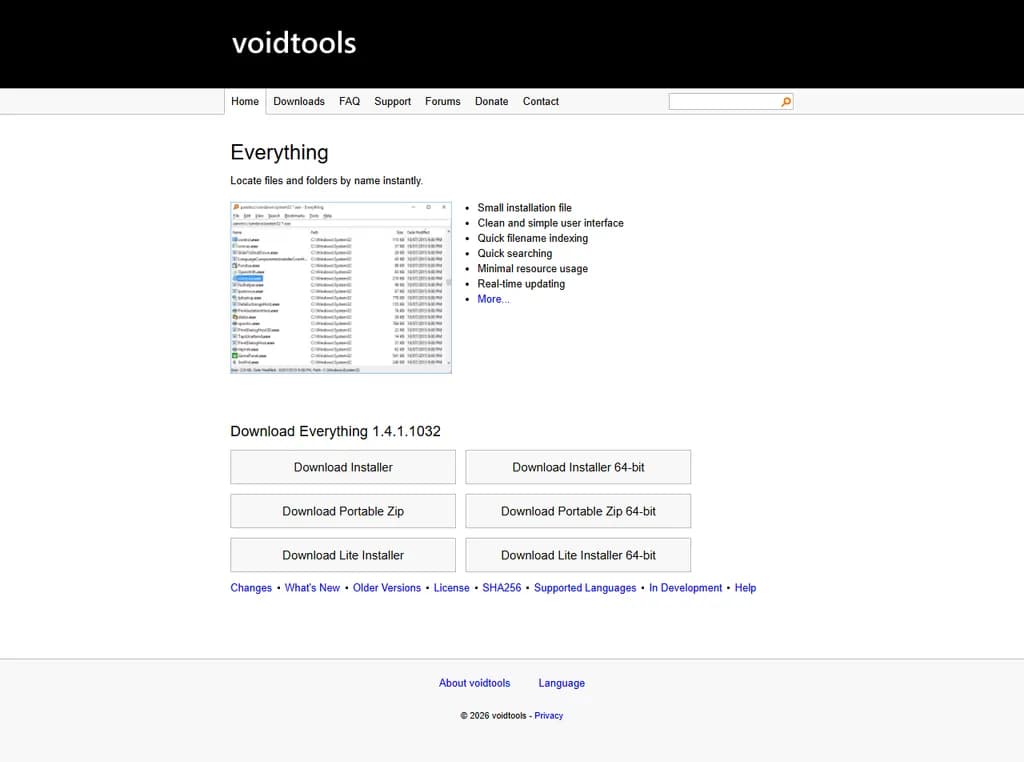The height and width of the screenshot is (762, 1024).
Task: Open the Everything screenshot thumbnail
Action: [341, 288]
